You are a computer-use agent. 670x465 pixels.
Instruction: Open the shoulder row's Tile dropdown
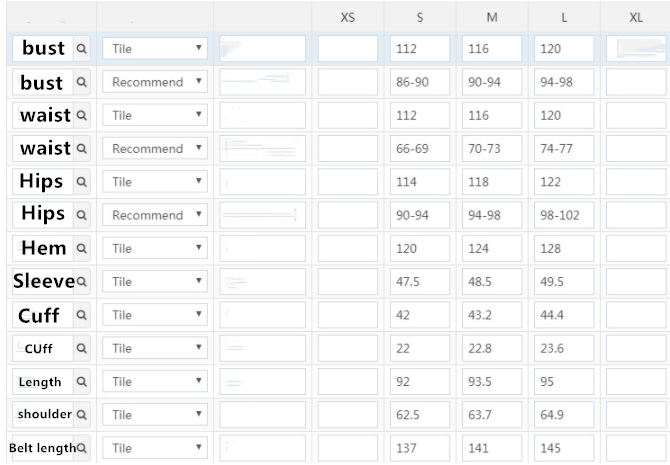tap(155, 415)
